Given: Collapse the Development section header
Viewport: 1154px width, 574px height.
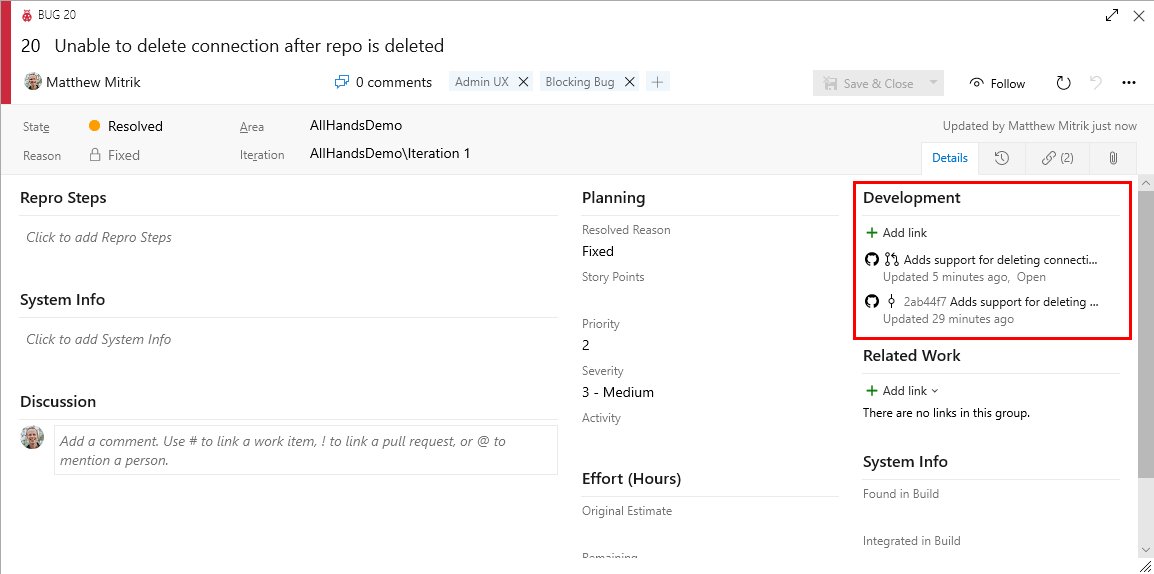Looking at the screenshot, I should (911, 197).
